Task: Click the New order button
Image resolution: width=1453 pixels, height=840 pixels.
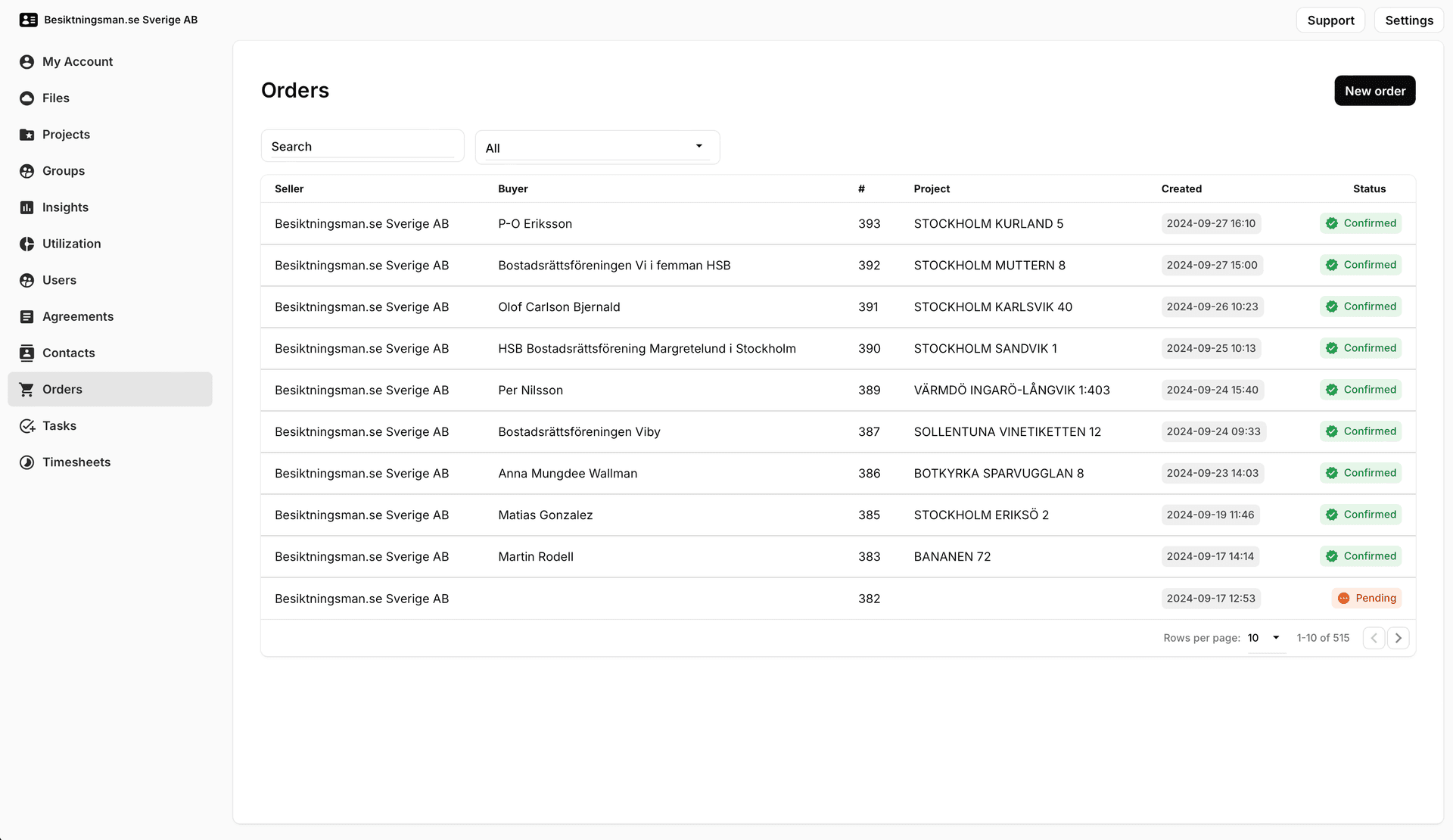Action: tap(1374, 91)
